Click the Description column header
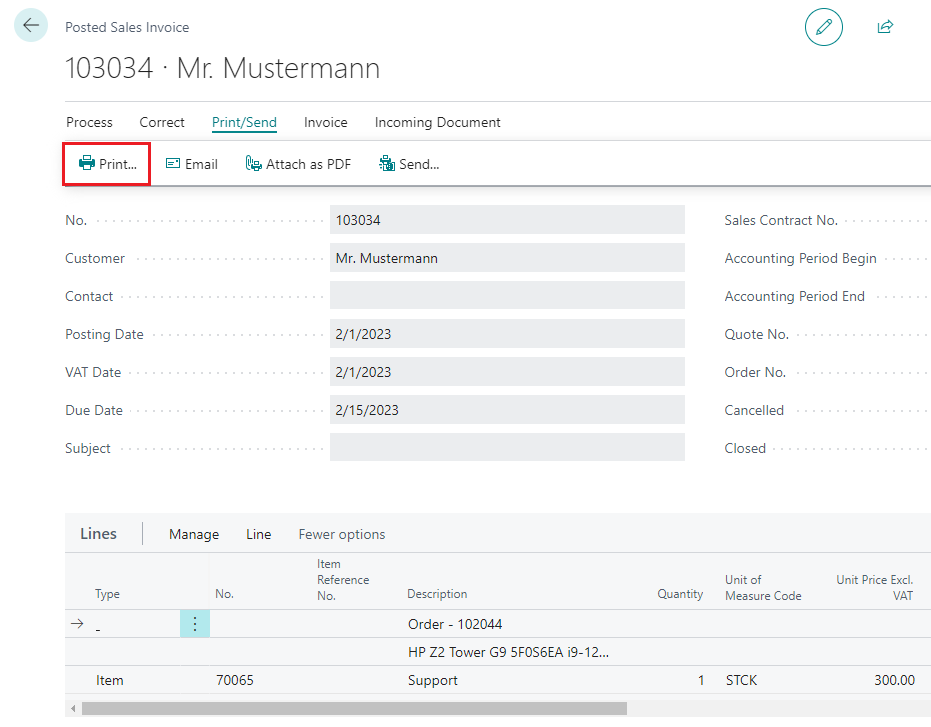 437,594
